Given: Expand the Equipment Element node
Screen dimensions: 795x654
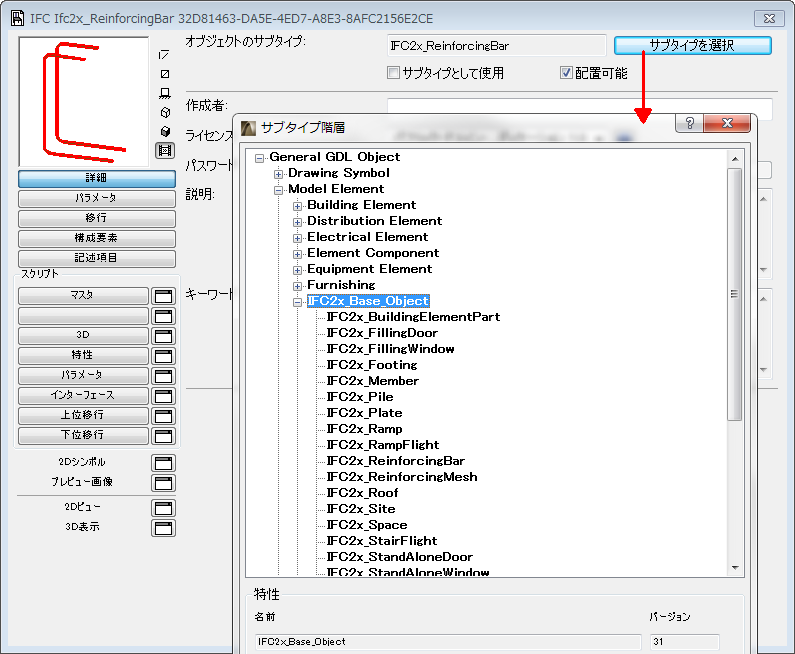Looking at the screenshot, I should pos(298,270).
